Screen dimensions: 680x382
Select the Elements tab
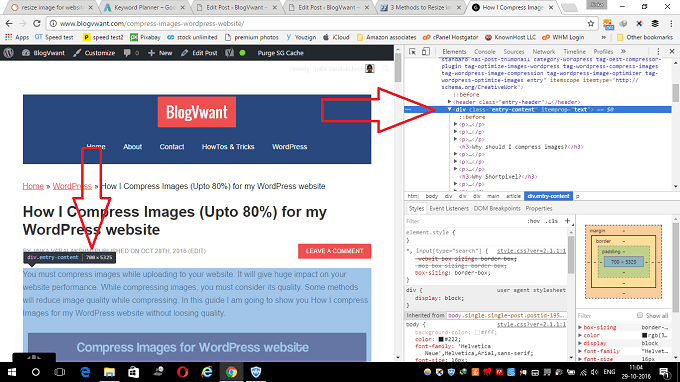point(454,52)
